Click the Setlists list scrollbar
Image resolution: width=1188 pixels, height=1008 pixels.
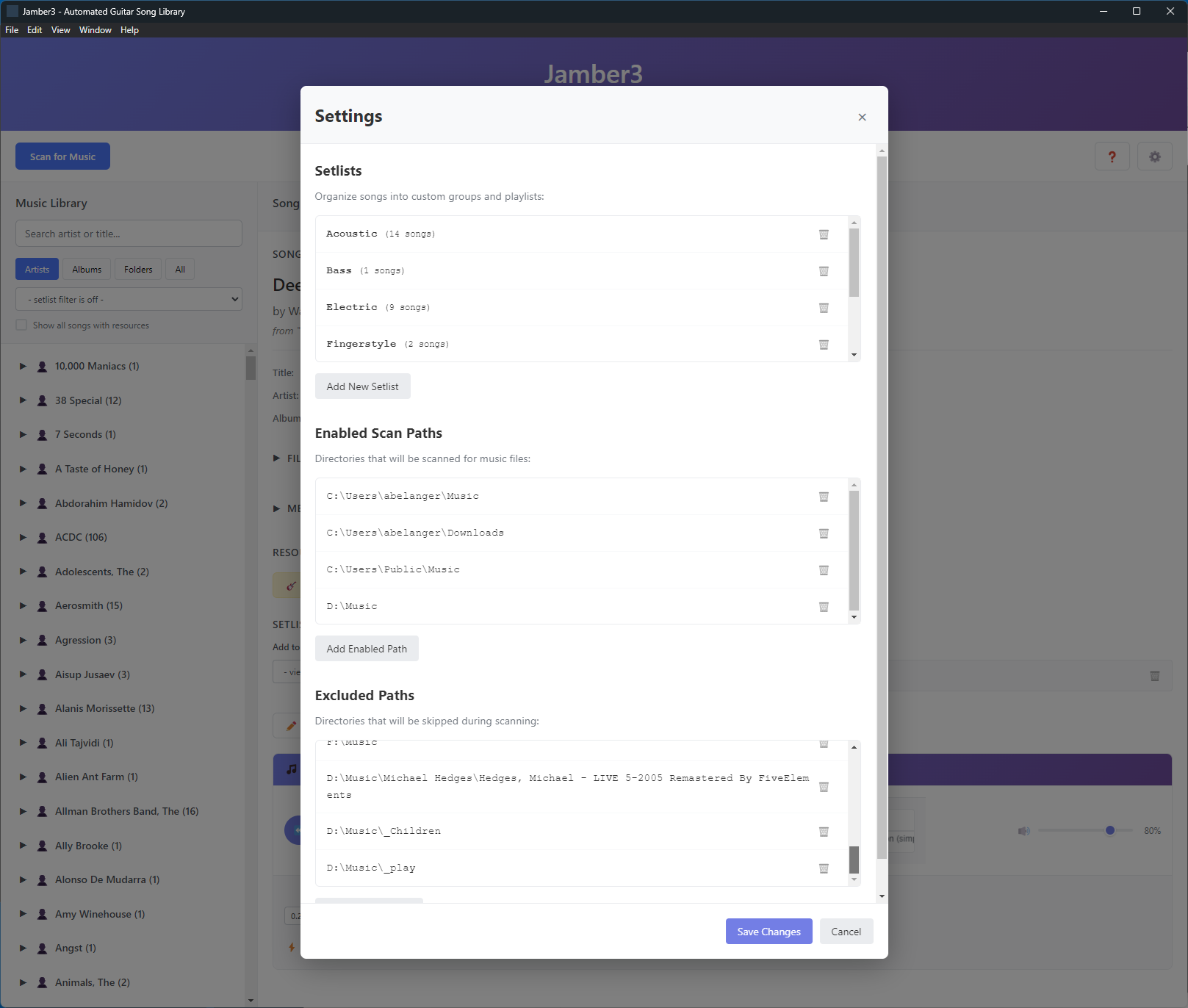(x=854, y=262)
